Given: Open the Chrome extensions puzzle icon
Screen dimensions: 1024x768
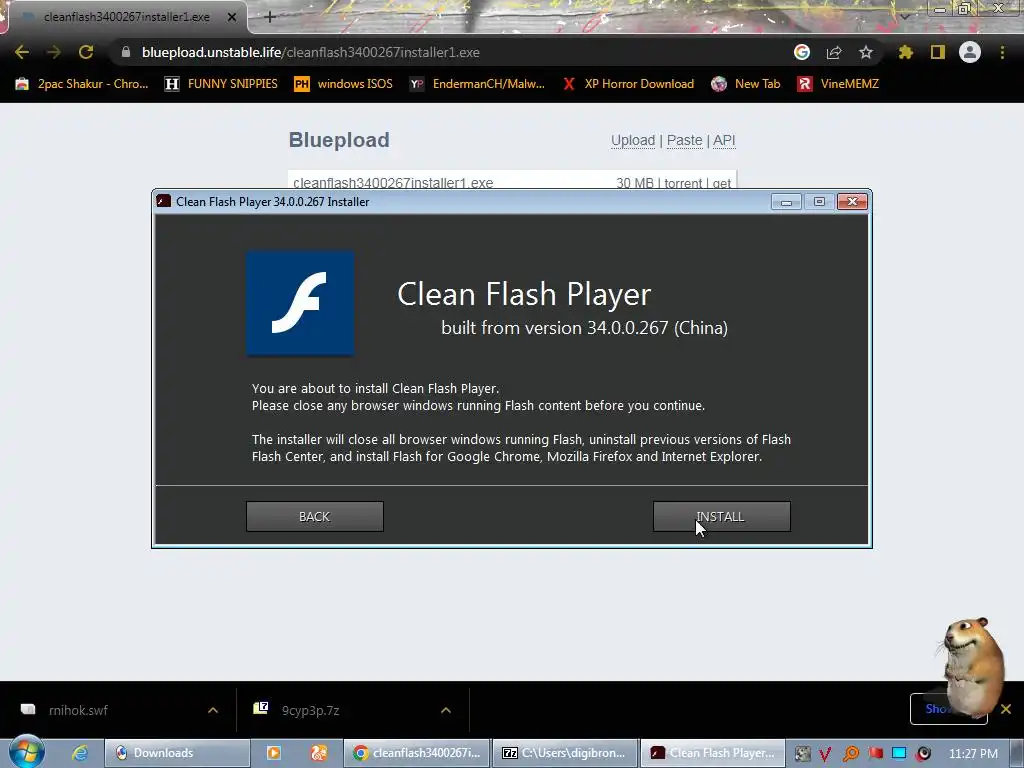Looking at the screenshot, I should pyautogui.click(x=906, y=52).
